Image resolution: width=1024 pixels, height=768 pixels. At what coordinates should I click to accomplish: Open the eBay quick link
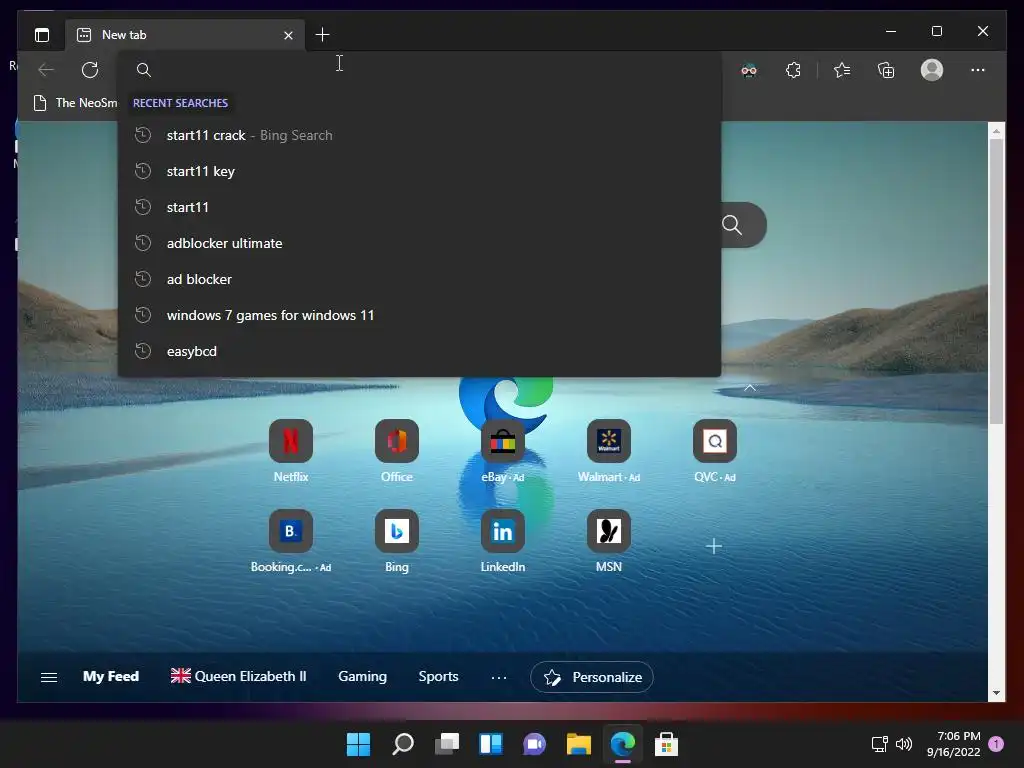502,451
